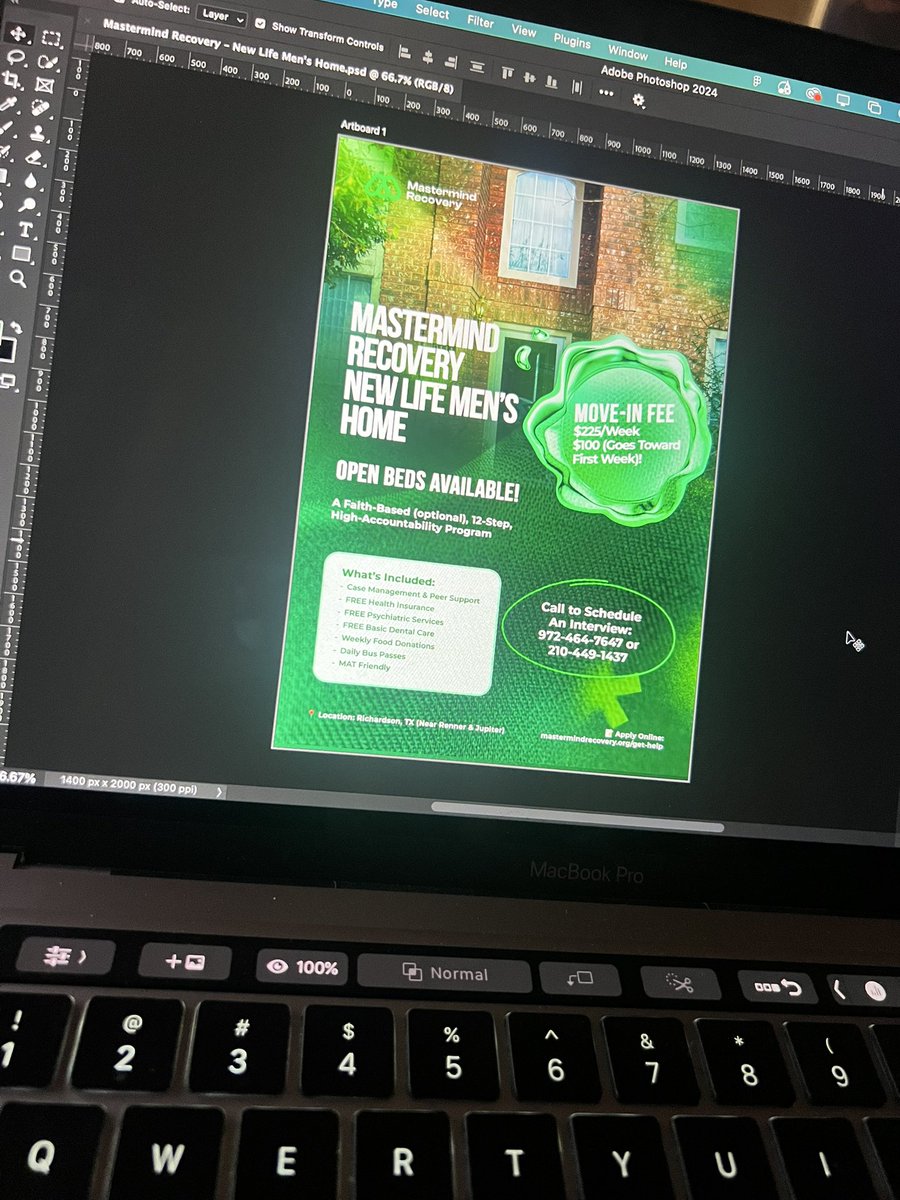Select the Lasso tool
The width and height of the screenshot is (900, 1200).
tap(16, 55)
